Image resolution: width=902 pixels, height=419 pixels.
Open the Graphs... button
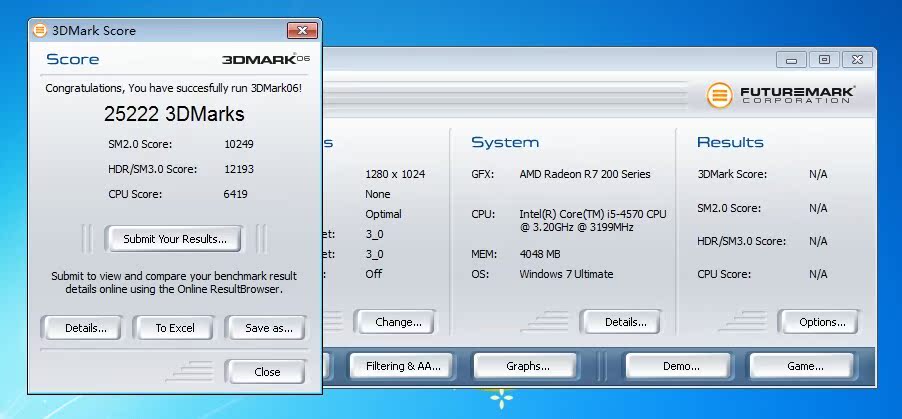coord(527,366)
